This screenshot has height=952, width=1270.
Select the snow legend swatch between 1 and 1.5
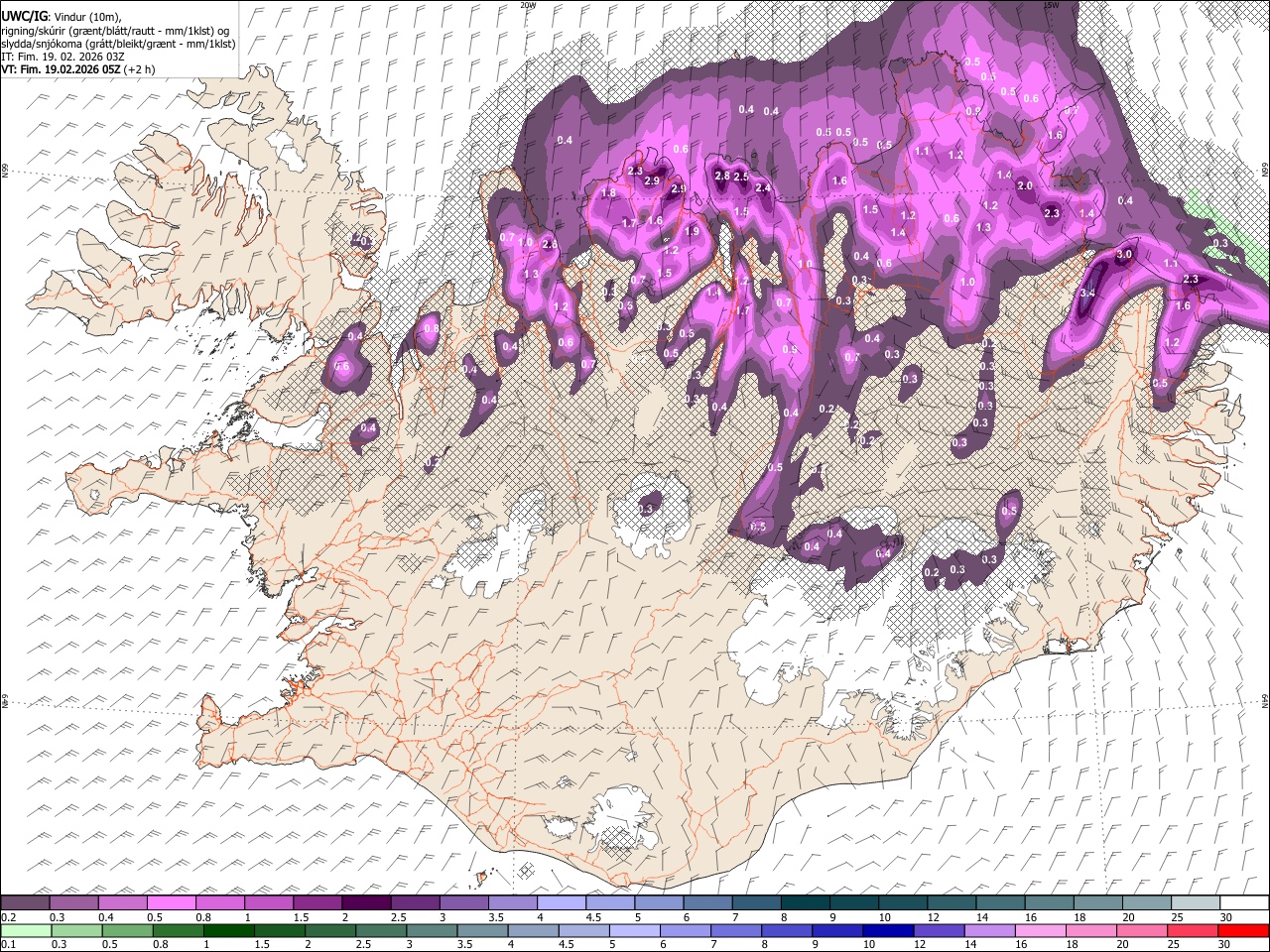[269, 902]
